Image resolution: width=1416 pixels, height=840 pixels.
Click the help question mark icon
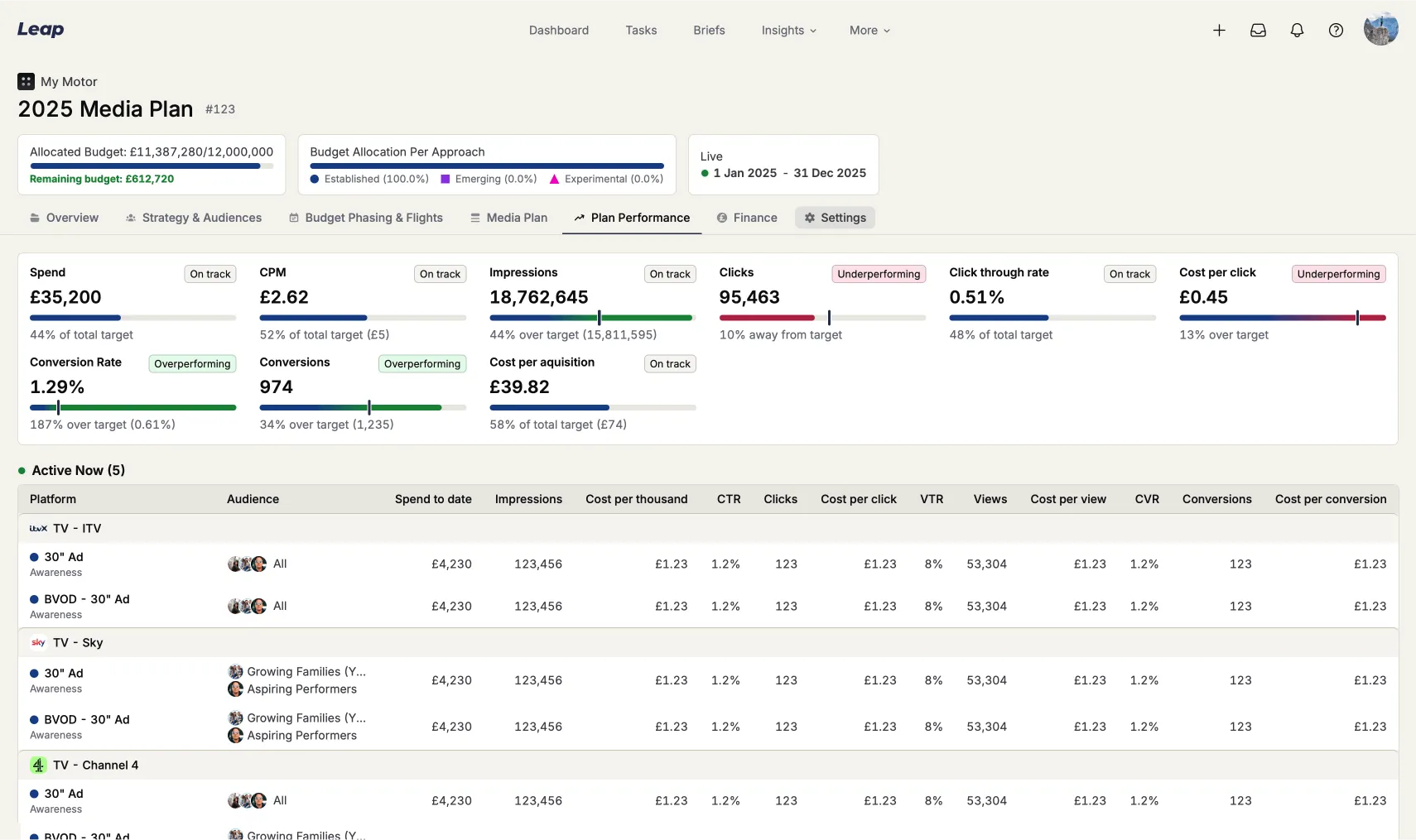point(1336,31)
